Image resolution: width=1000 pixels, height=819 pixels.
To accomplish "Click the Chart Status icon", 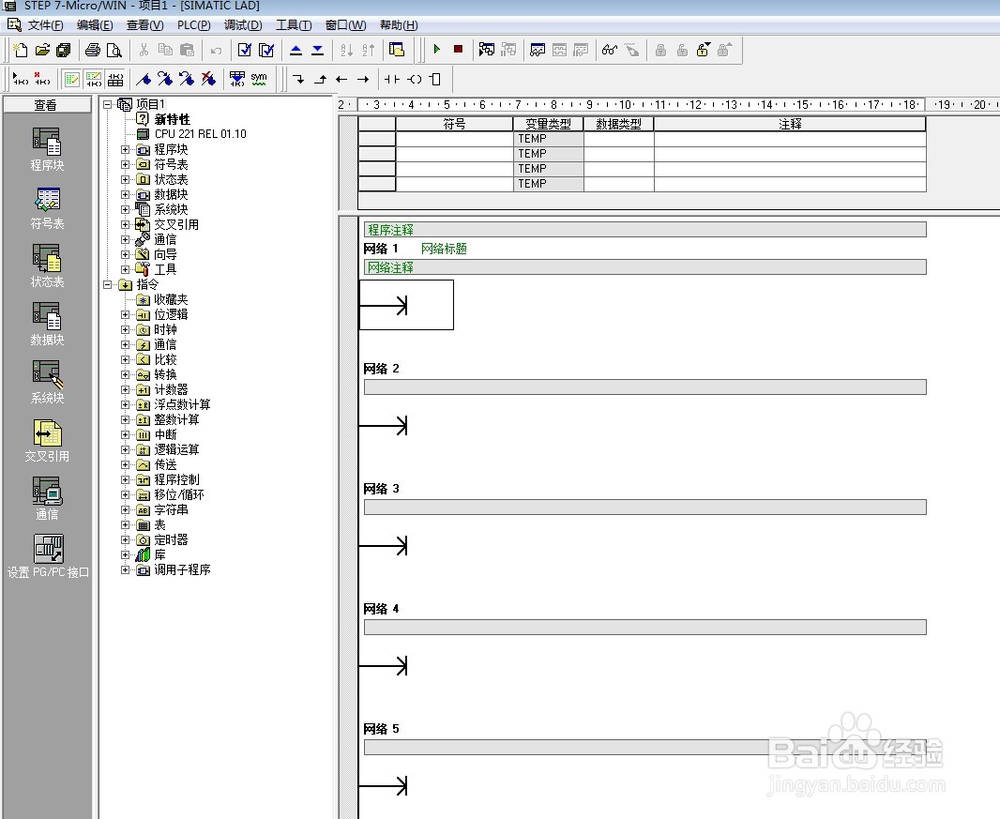I will tap(538, 50).
